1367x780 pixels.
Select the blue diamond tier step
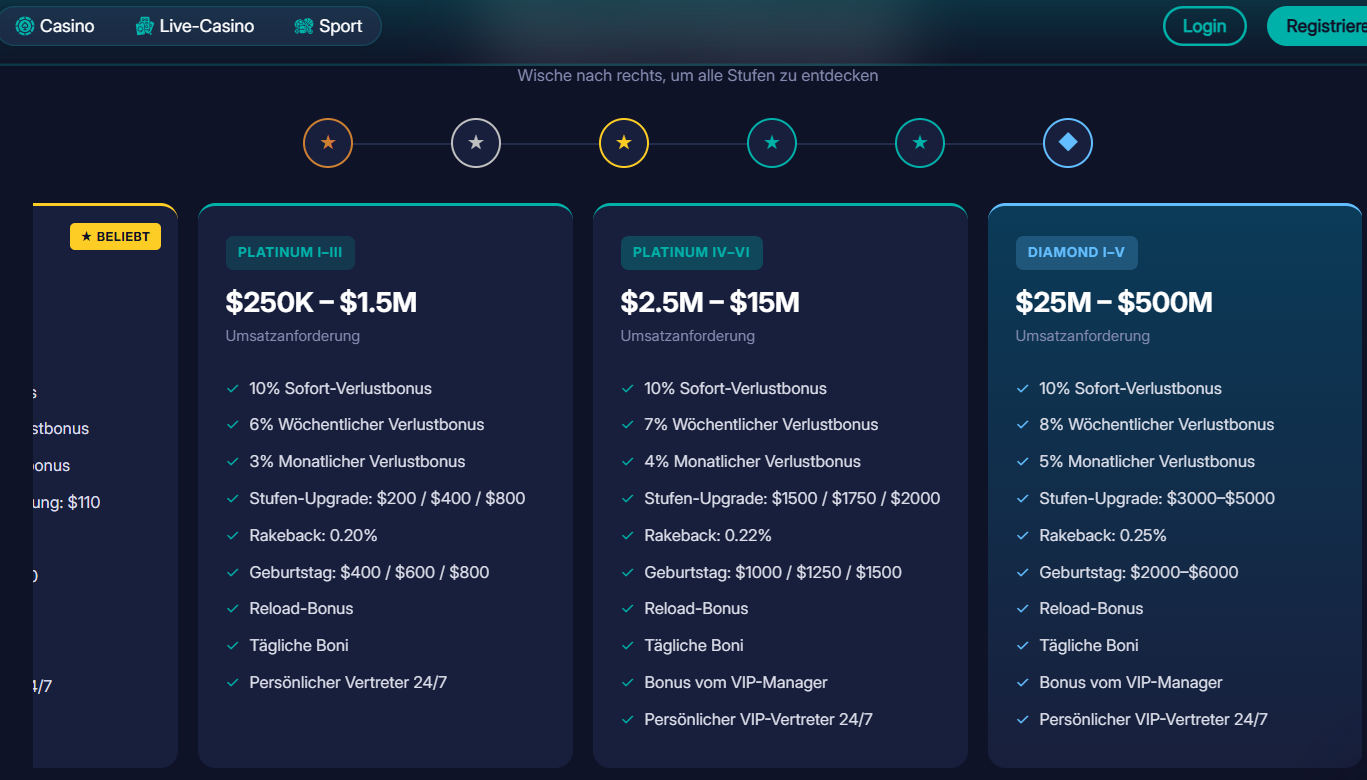[1068, 143]
